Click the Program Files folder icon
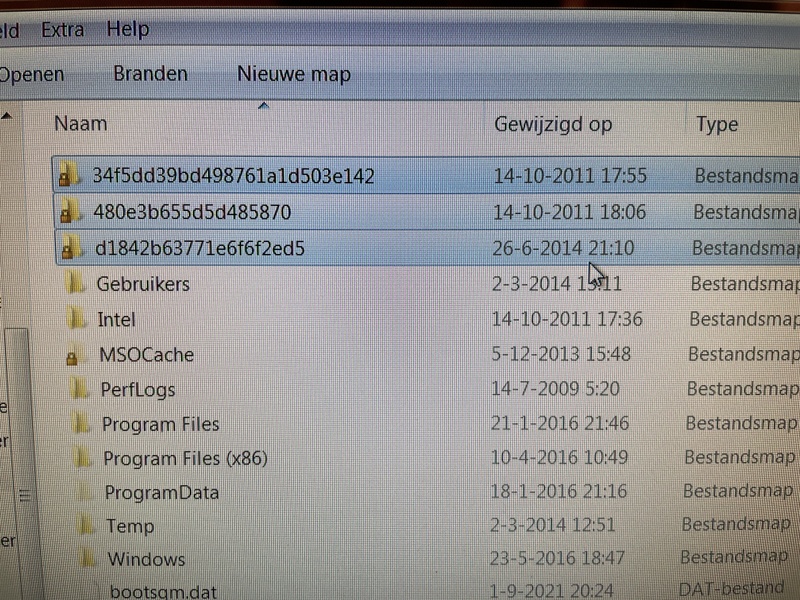Viewport: 800px width, 600px height. (81, 423)
